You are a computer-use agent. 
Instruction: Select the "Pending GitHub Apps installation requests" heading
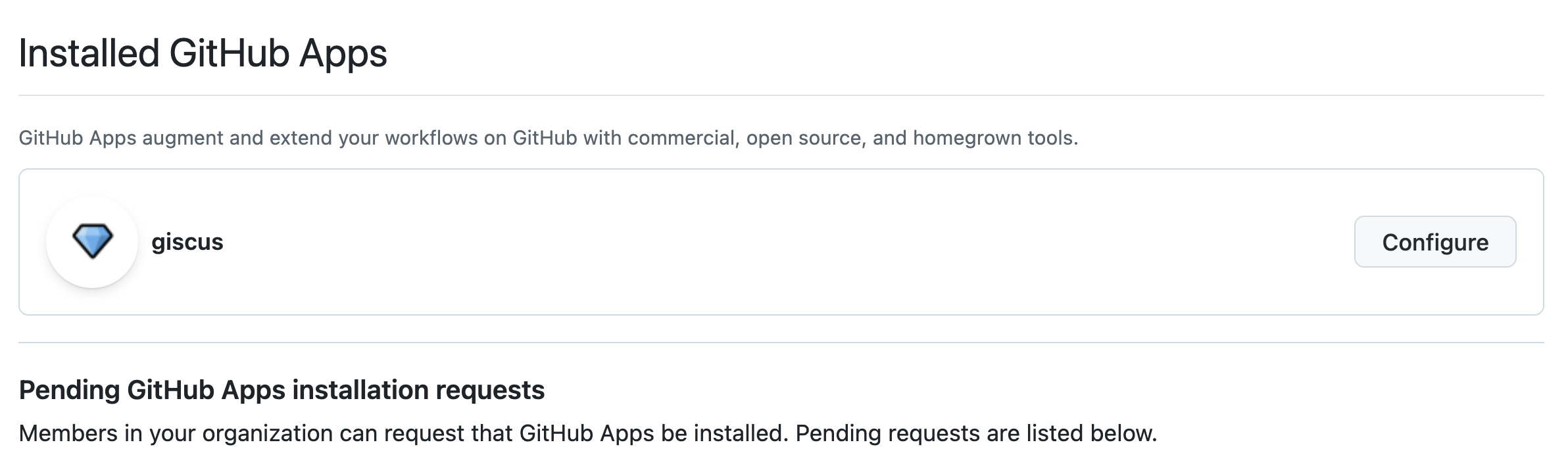[282, 390]
